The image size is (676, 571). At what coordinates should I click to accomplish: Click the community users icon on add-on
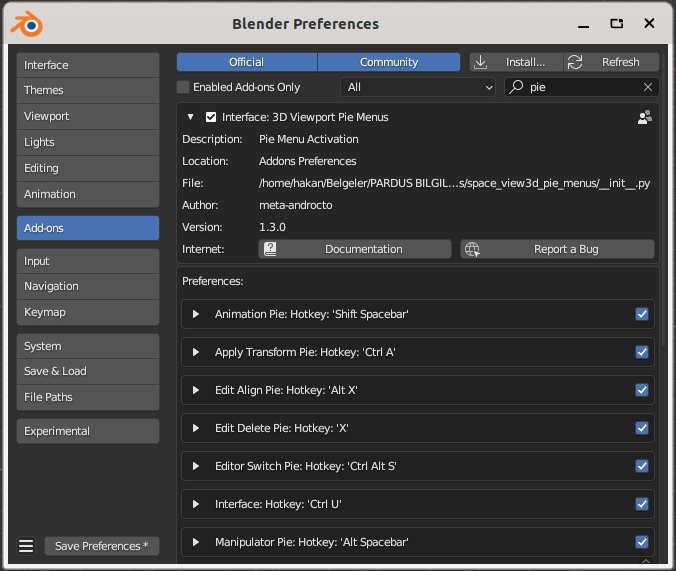644,117
